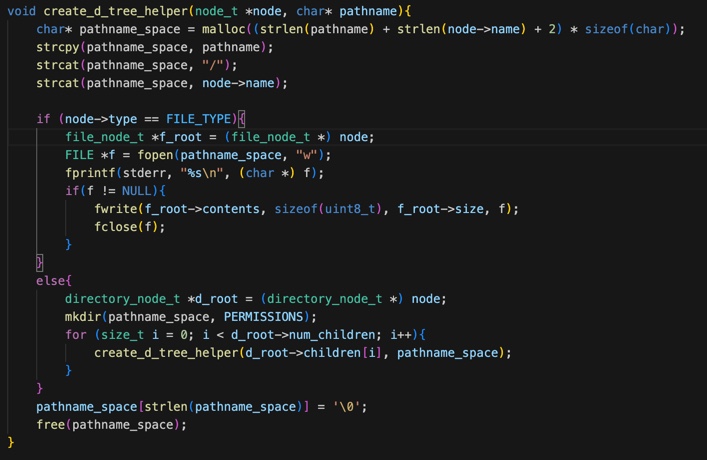Image resolution: width=707 pixels, height=460 pixels.
Task: Click the FILE_TYPE constant in the if condition
Action: (x=200, y=119)
